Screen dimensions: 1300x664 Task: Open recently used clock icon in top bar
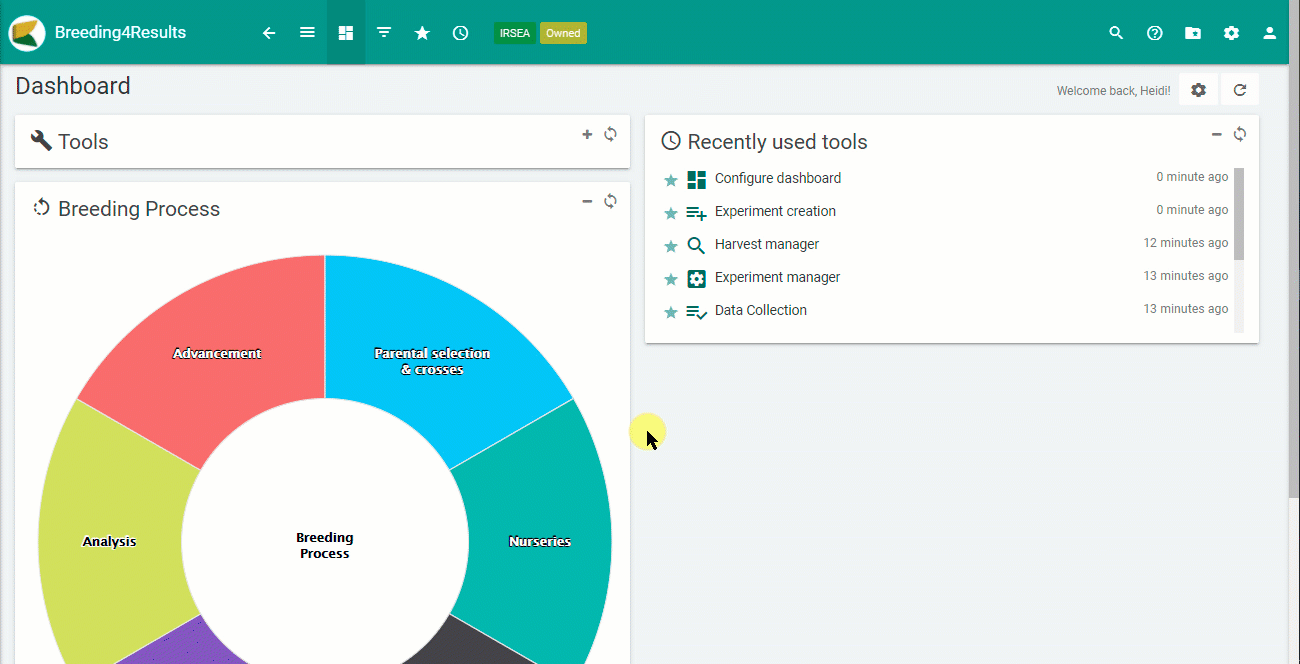[x=460, y=33]
